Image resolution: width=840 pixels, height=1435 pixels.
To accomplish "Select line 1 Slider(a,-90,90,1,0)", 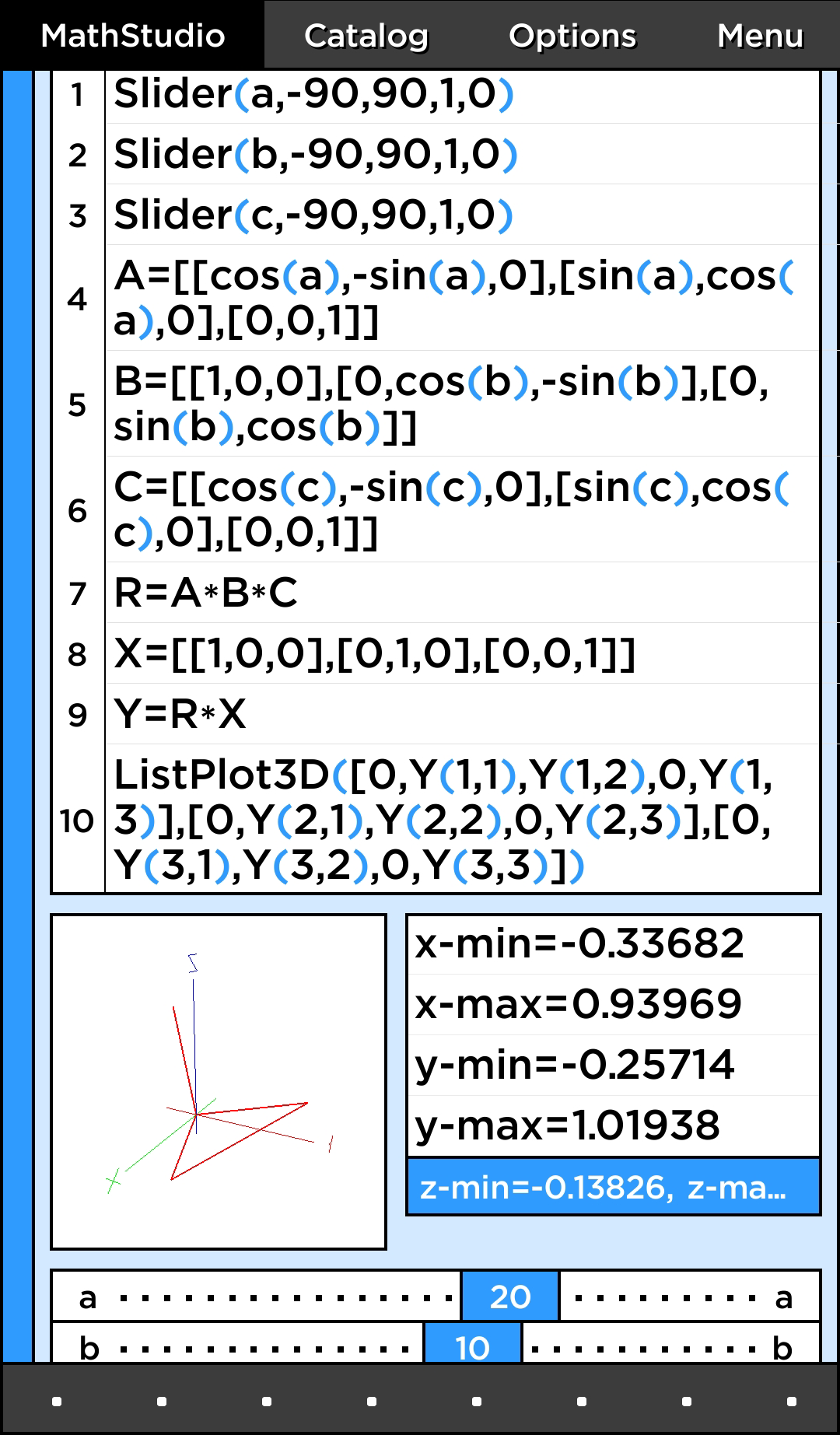I will point(462,95).
